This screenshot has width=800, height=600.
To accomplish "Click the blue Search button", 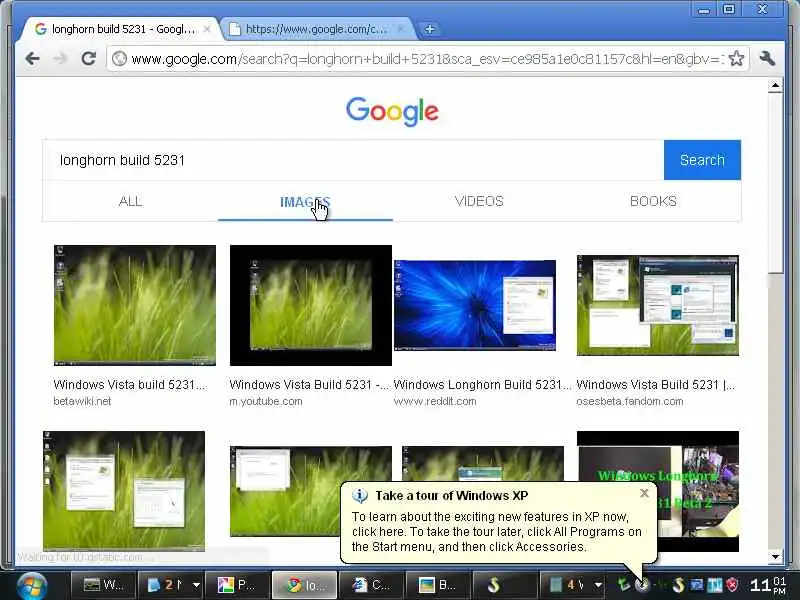I will pos(702,160).
